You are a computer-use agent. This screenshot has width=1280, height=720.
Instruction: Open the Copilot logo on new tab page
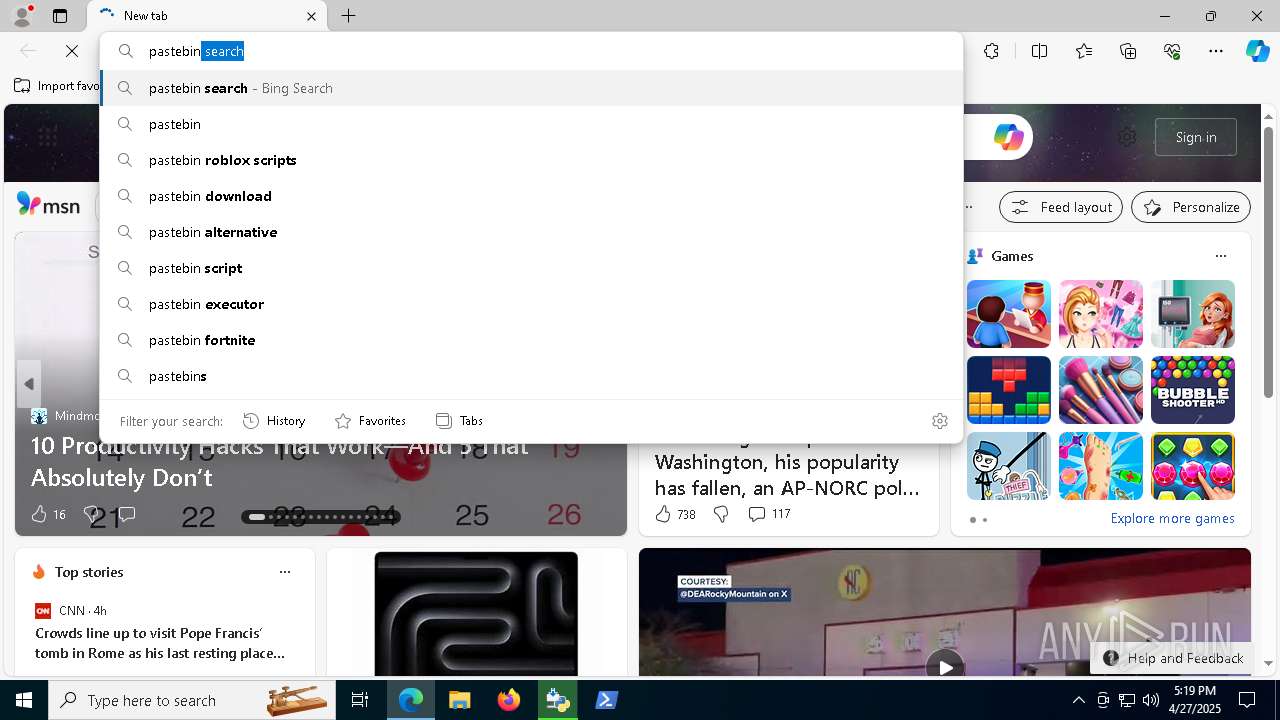pos(1008,137)
